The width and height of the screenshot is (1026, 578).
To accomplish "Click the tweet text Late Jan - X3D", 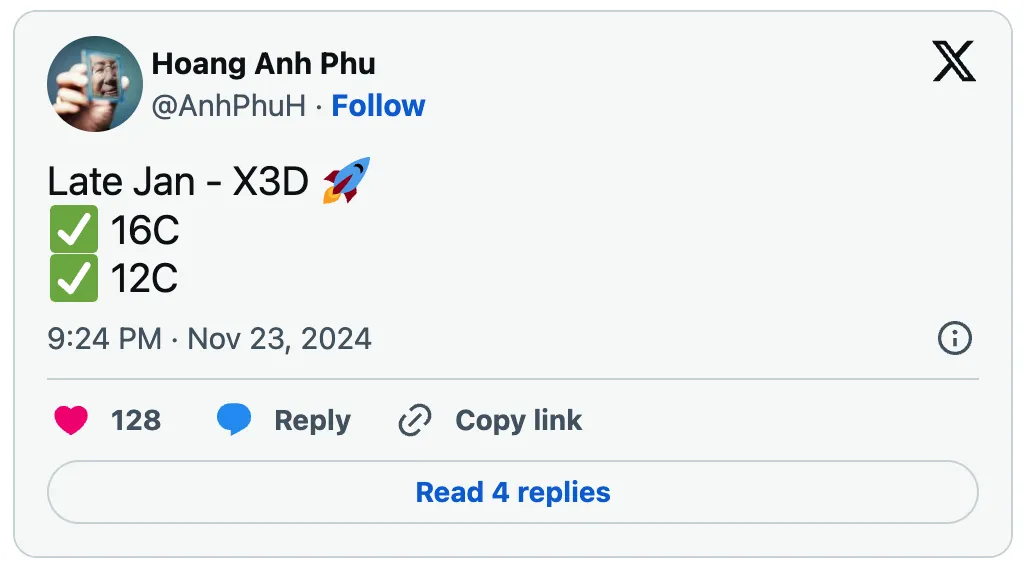I will [x=178, y=181].
